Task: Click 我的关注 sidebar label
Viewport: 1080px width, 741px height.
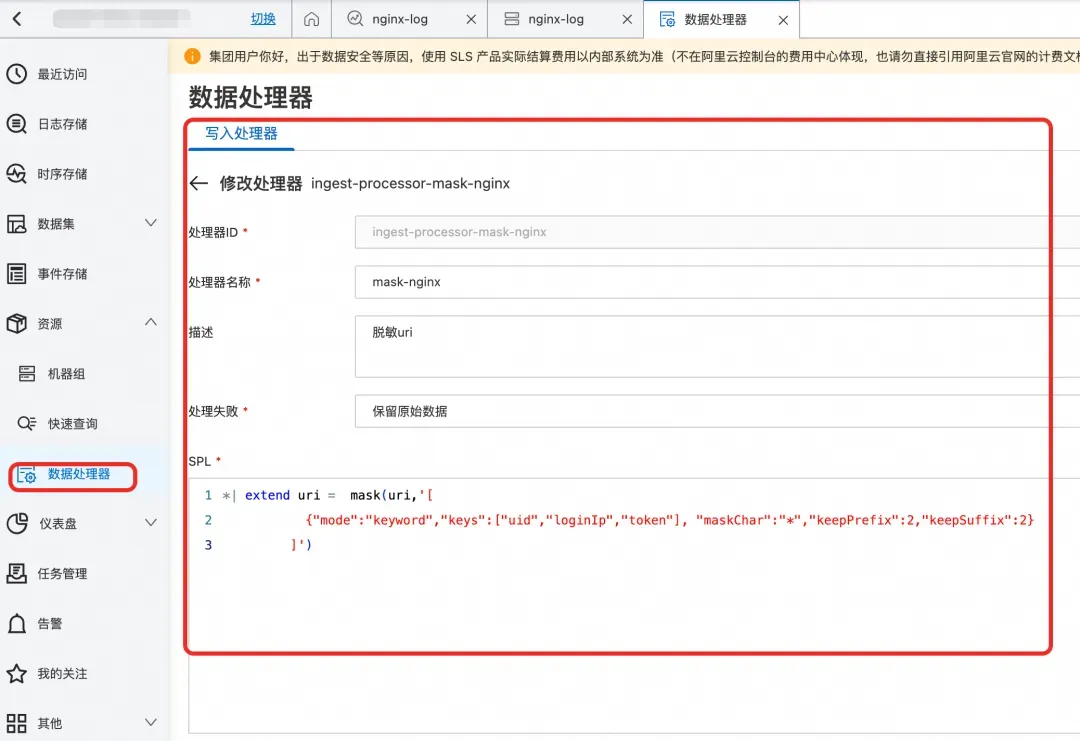Action: pyautogui.click(x=62, y=674)
